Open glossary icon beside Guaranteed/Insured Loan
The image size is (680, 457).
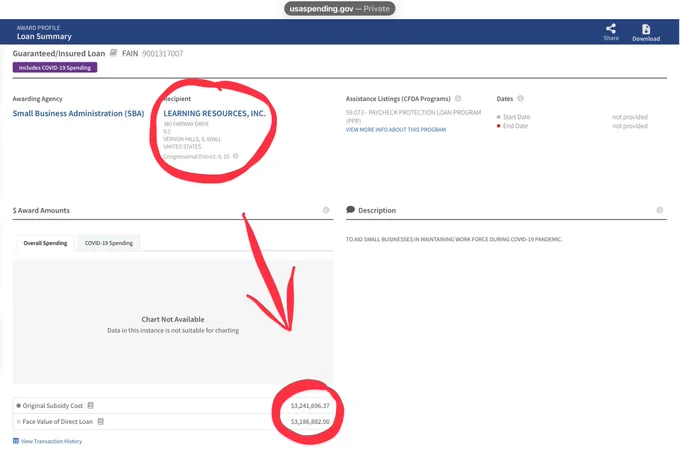(x=113, y=53)
